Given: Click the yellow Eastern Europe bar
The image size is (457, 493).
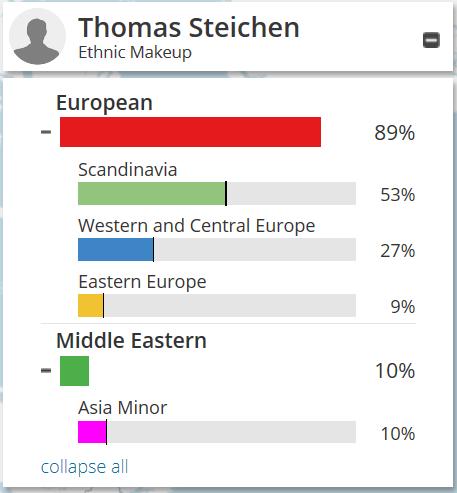Looking at the screenshot, I should (x=90, y=305).
